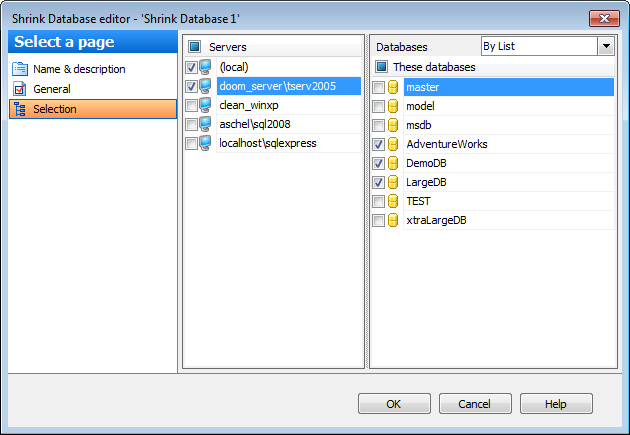The image size is (630, 435).
Task: Select the DemoDB database row
Action: coord(509,163)
